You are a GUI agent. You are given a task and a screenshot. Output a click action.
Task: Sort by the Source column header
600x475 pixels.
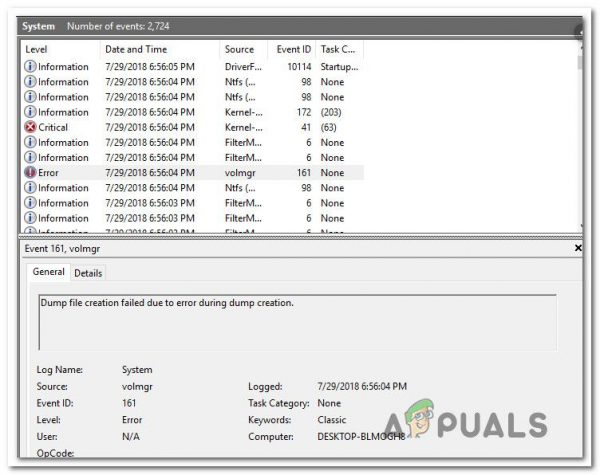239,49
